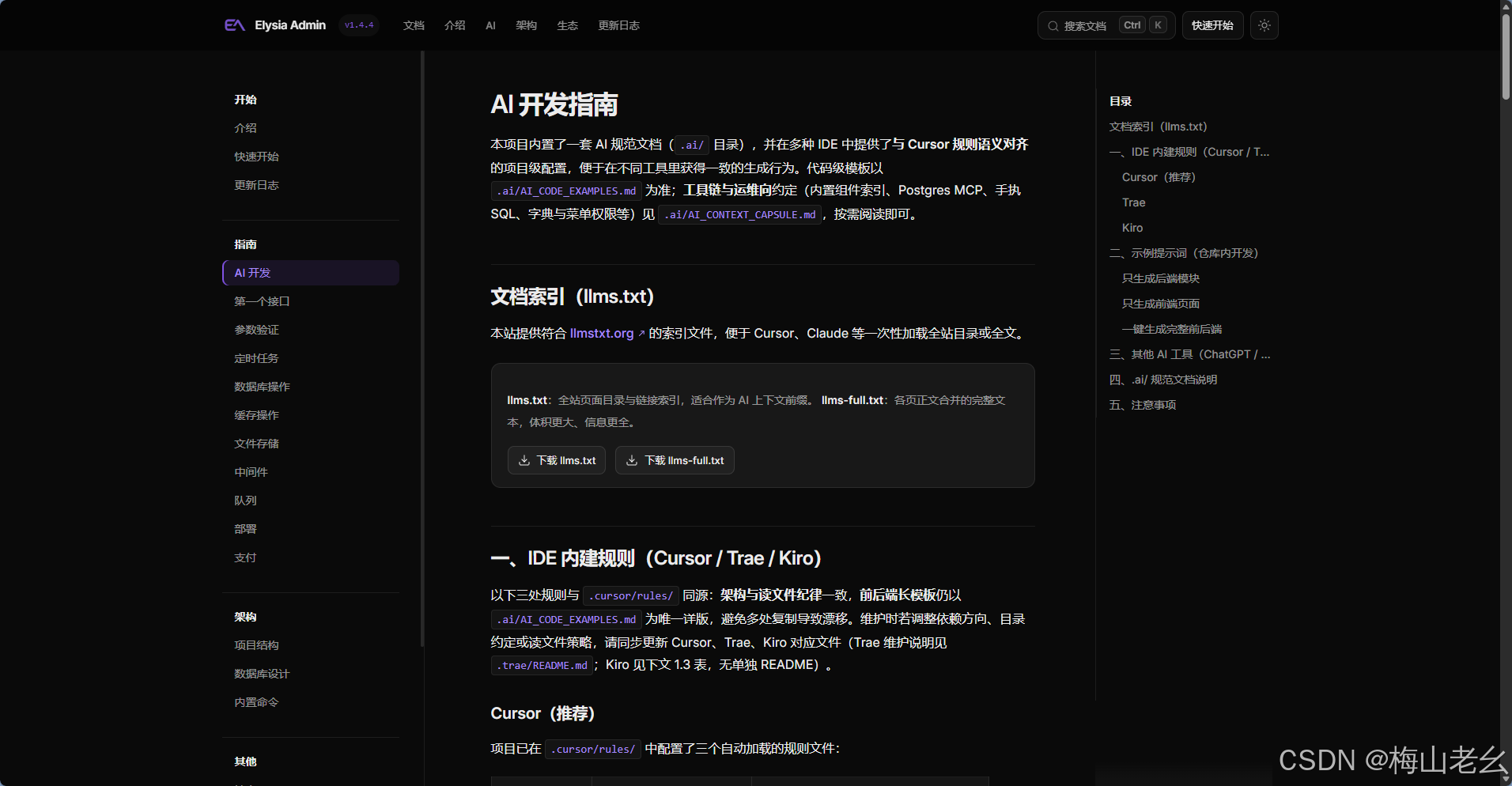Click the 快速开始 header button
Viewport: 1512px width, 786px height.
[x=1212, y=25]
